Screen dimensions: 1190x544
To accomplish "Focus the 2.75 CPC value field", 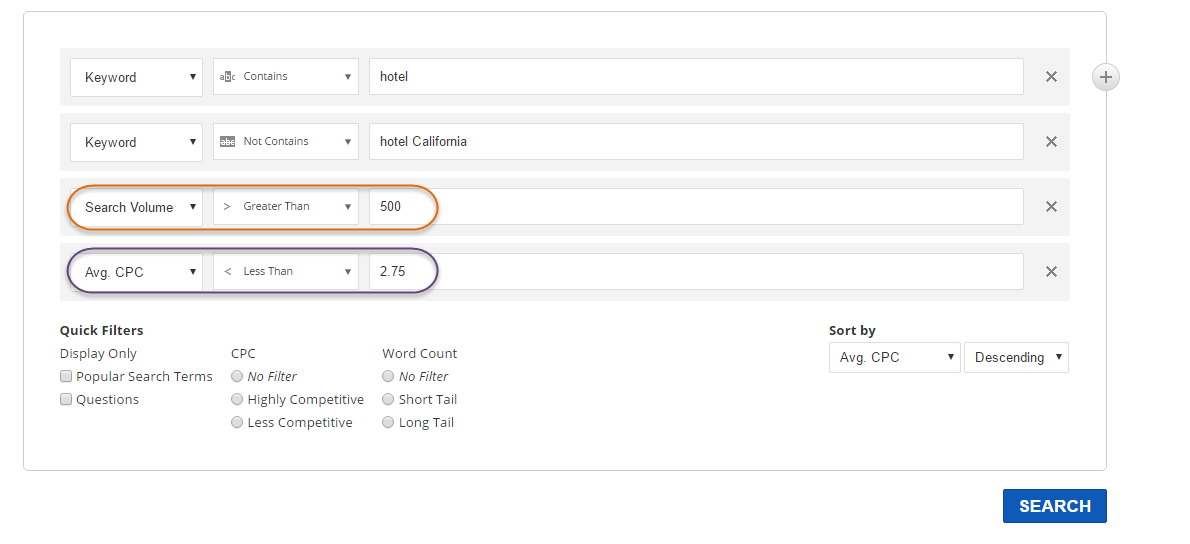I will [x=696, y=272].
